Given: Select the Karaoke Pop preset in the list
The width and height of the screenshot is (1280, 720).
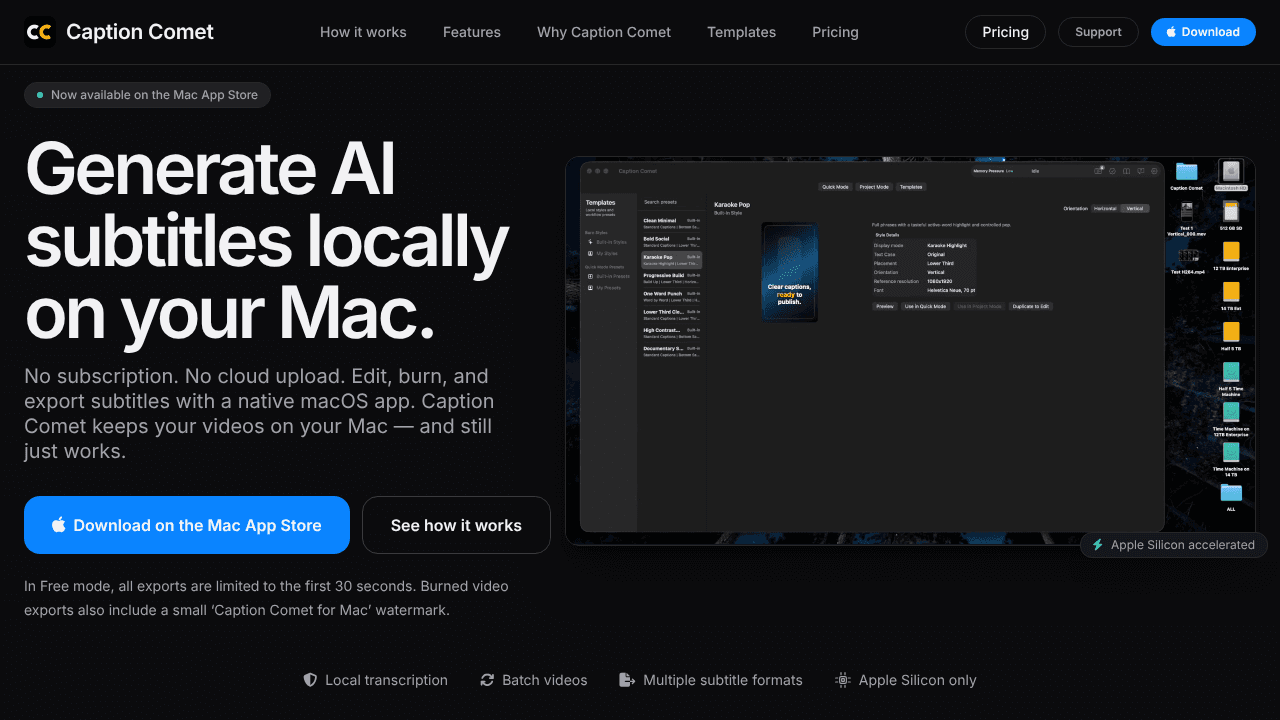Looking at the screenshot, I should pos(672,260).
